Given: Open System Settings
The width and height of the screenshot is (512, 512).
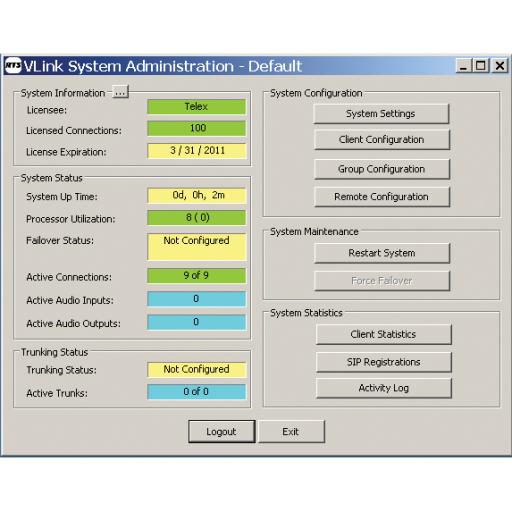Looking at the screenshot, I should click(x=381, y=114).
